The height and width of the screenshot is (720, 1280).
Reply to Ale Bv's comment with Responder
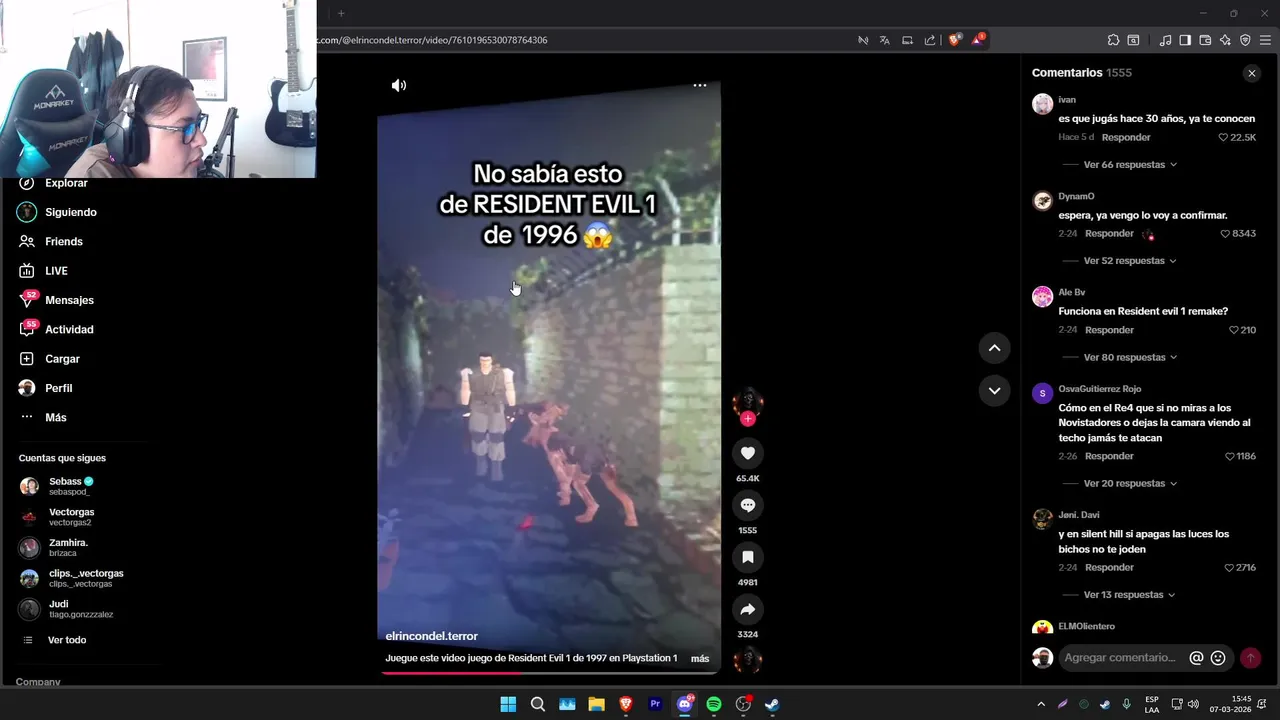1109,330
